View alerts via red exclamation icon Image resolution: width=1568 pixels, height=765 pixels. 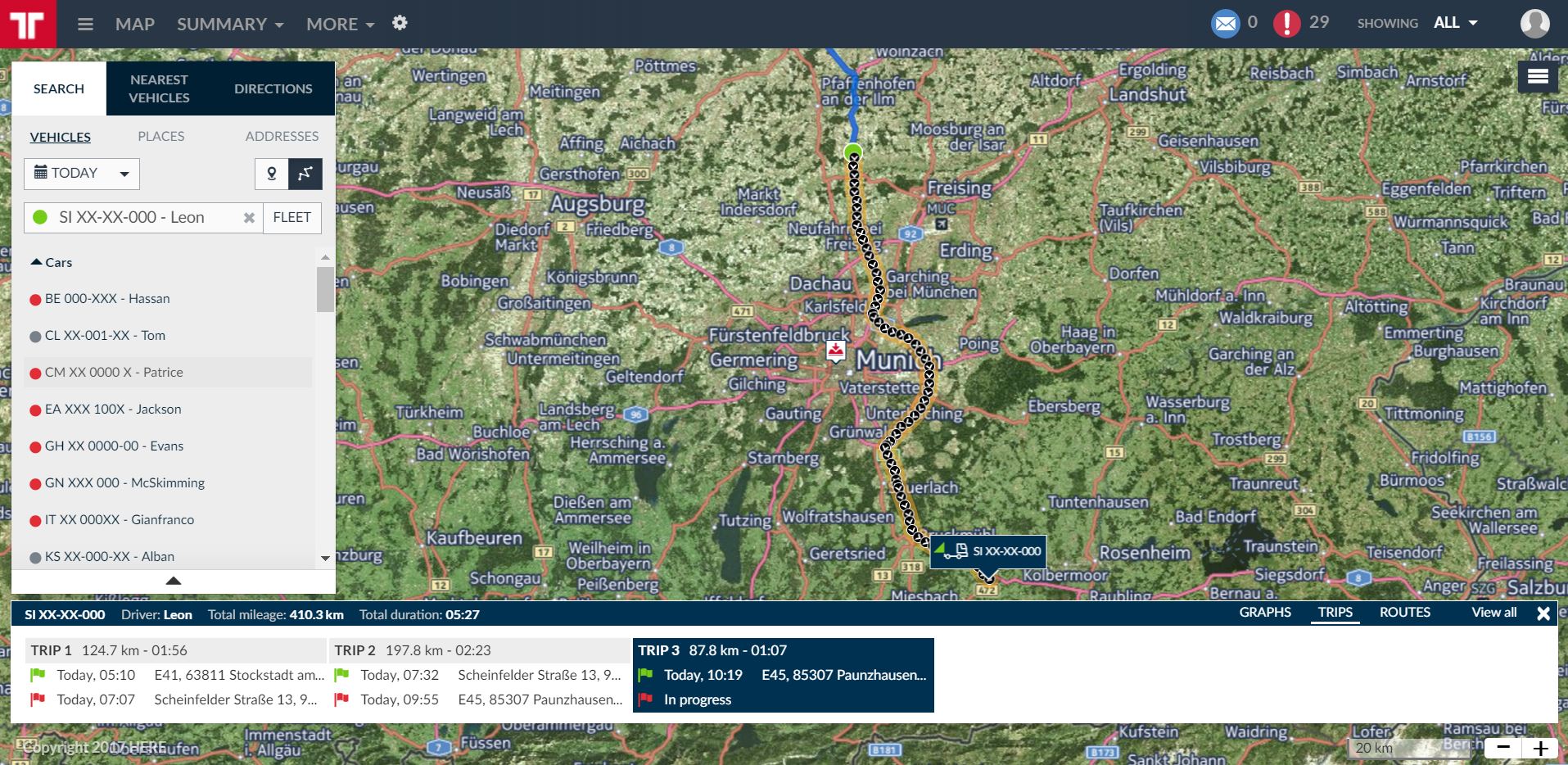click(1286, 24)
